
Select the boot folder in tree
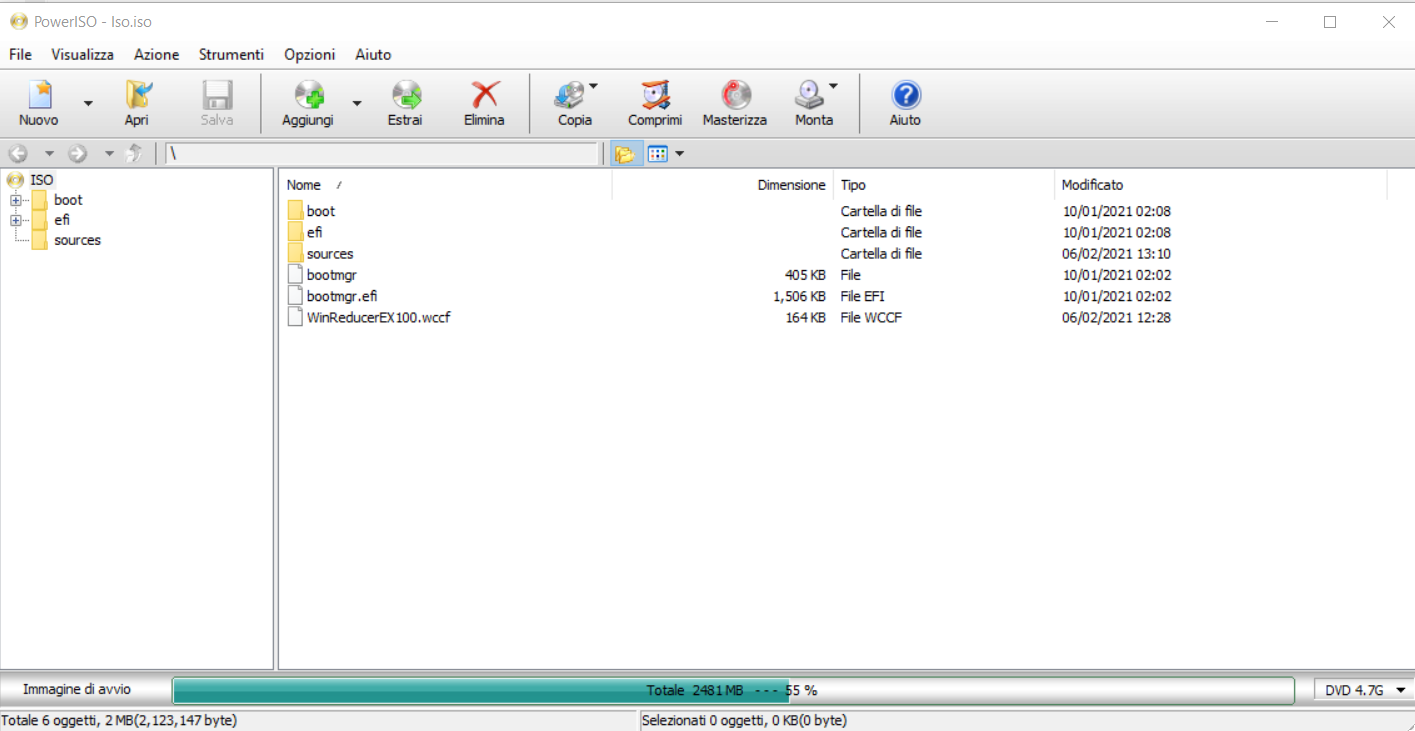(68, 200)
